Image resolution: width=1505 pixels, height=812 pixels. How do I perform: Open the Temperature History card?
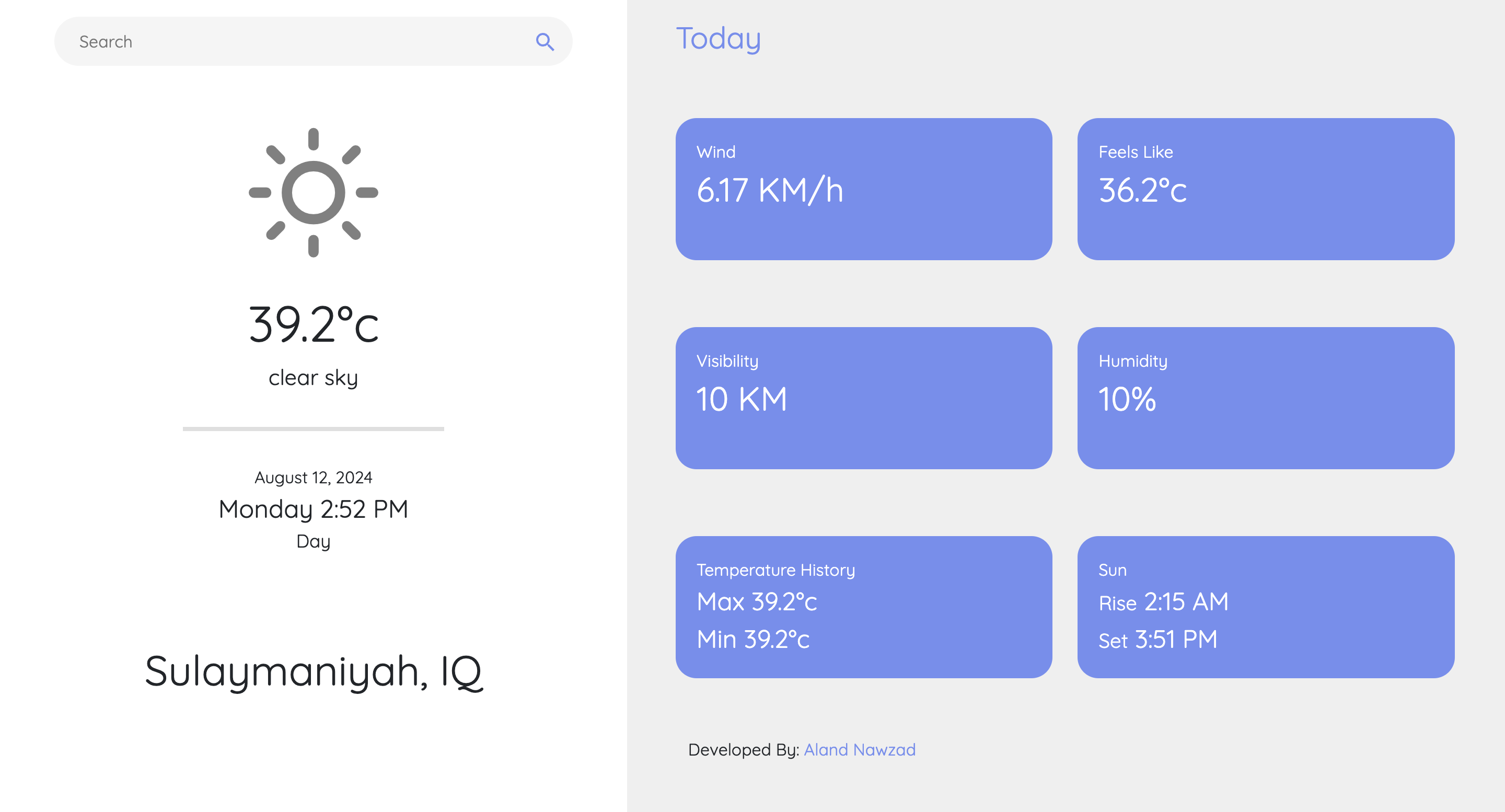[x=863, y=608]
